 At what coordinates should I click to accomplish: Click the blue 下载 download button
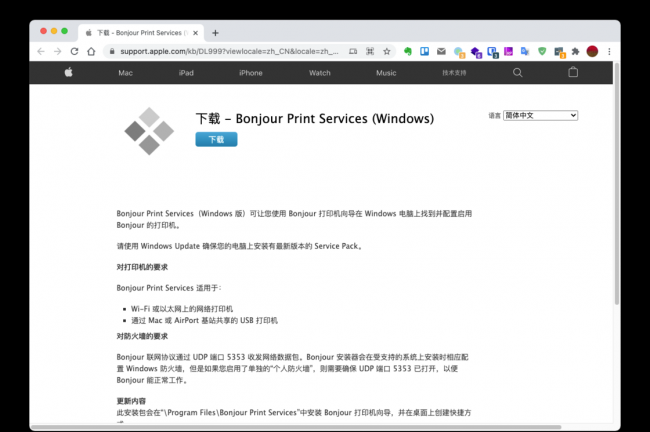(216, 139)
